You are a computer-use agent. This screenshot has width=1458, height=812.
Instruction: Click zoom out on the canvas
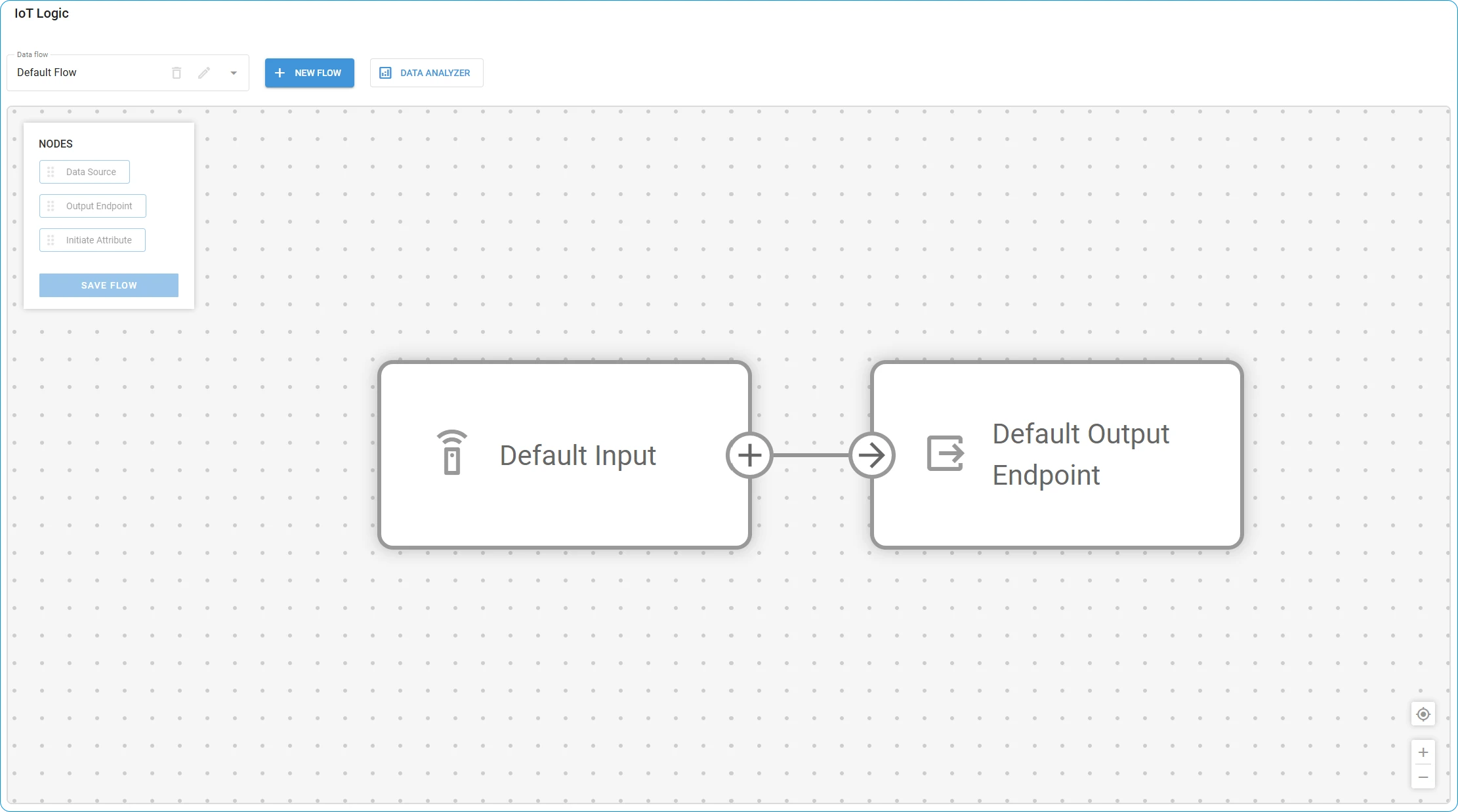pyautogui.click(x=1423, y=777)
